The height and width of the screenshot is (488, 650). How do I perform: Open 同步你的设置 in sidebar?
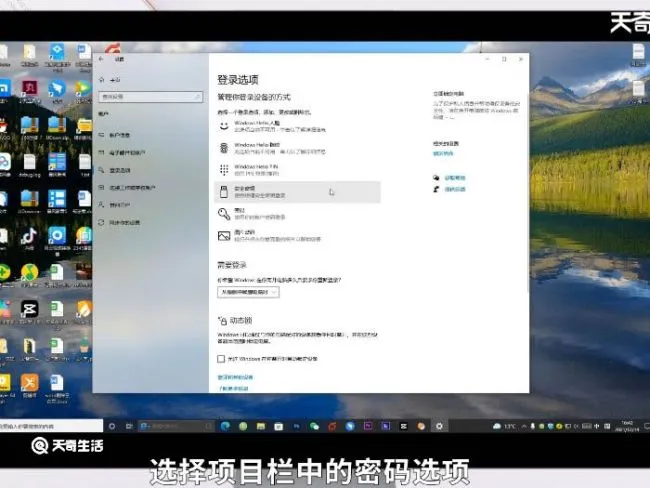(119, 223)
